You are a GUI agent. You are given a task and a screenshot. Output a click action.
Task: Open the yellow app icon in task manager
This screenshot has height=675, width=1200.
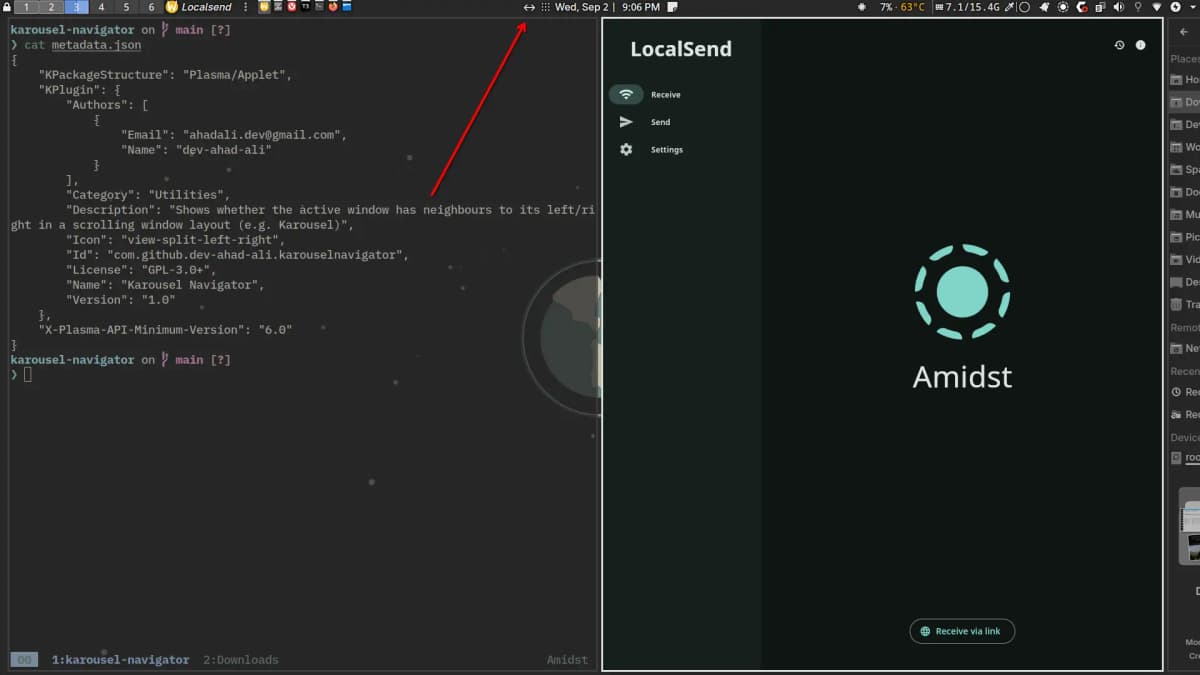tap(264, 6)
